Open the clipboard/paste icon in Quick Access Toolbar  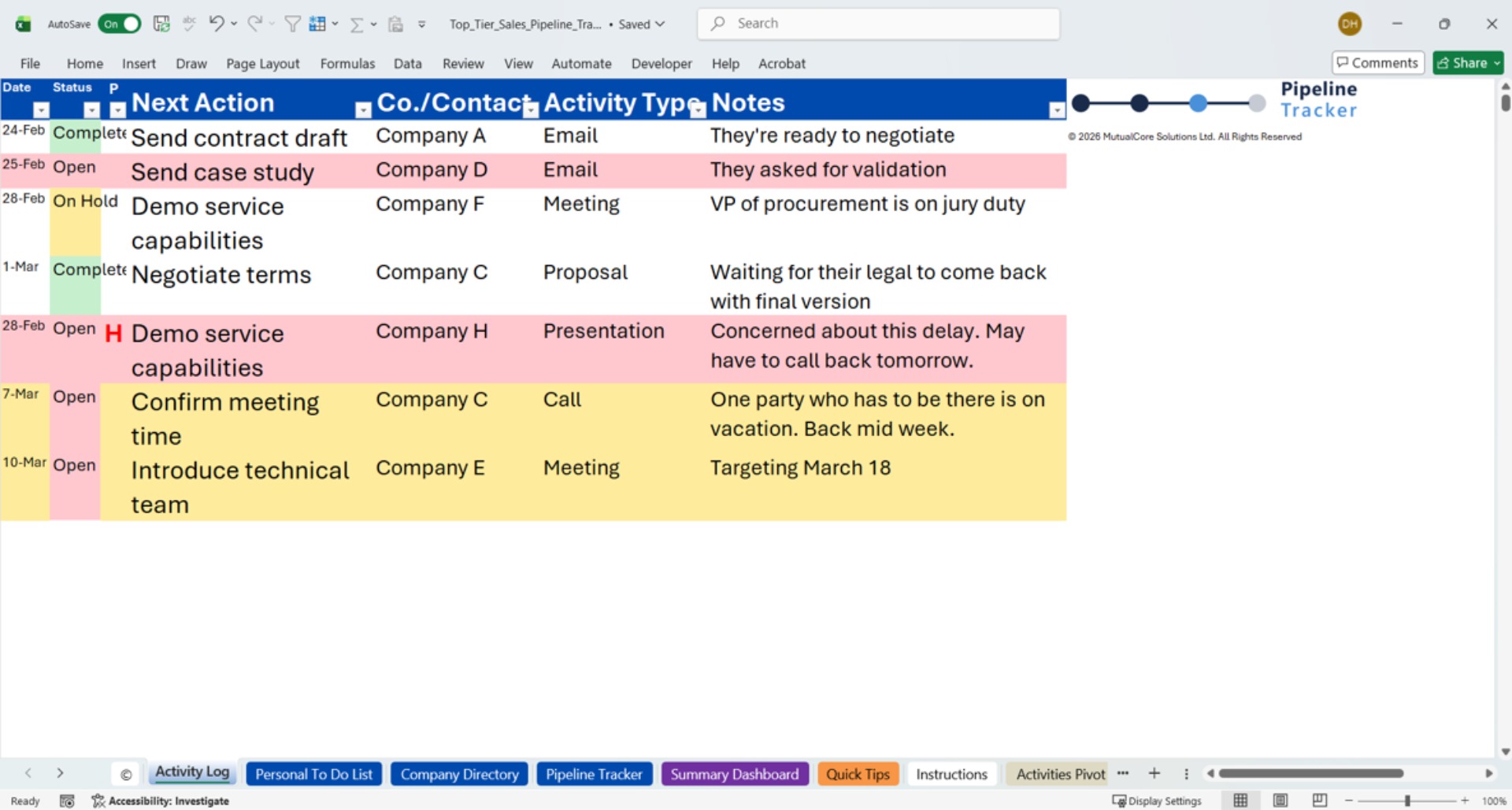[395, 24]
